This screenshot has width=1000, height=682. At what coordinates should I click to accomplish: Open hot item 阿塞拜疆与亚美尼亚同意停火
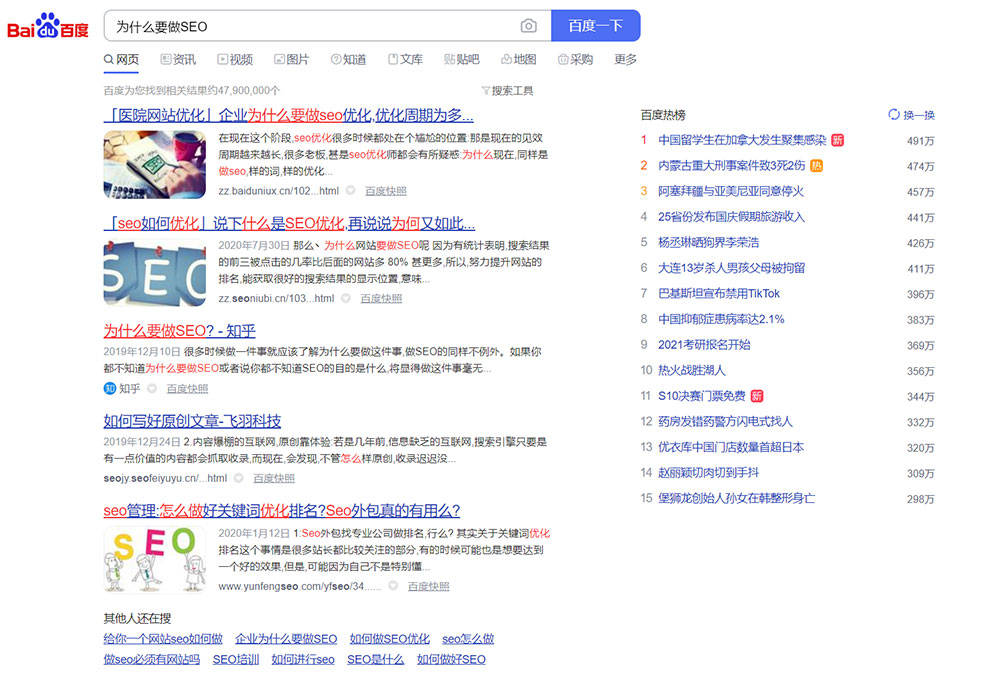(731, 191)
